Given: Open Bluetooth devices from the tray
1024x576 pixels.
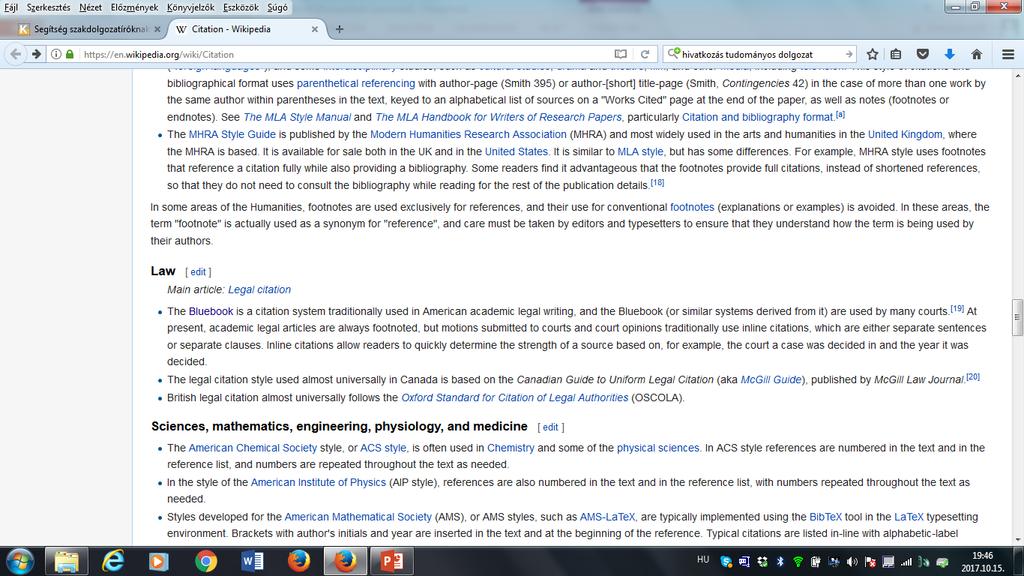Looking at the screenshot, I should (x=780, y=562).
